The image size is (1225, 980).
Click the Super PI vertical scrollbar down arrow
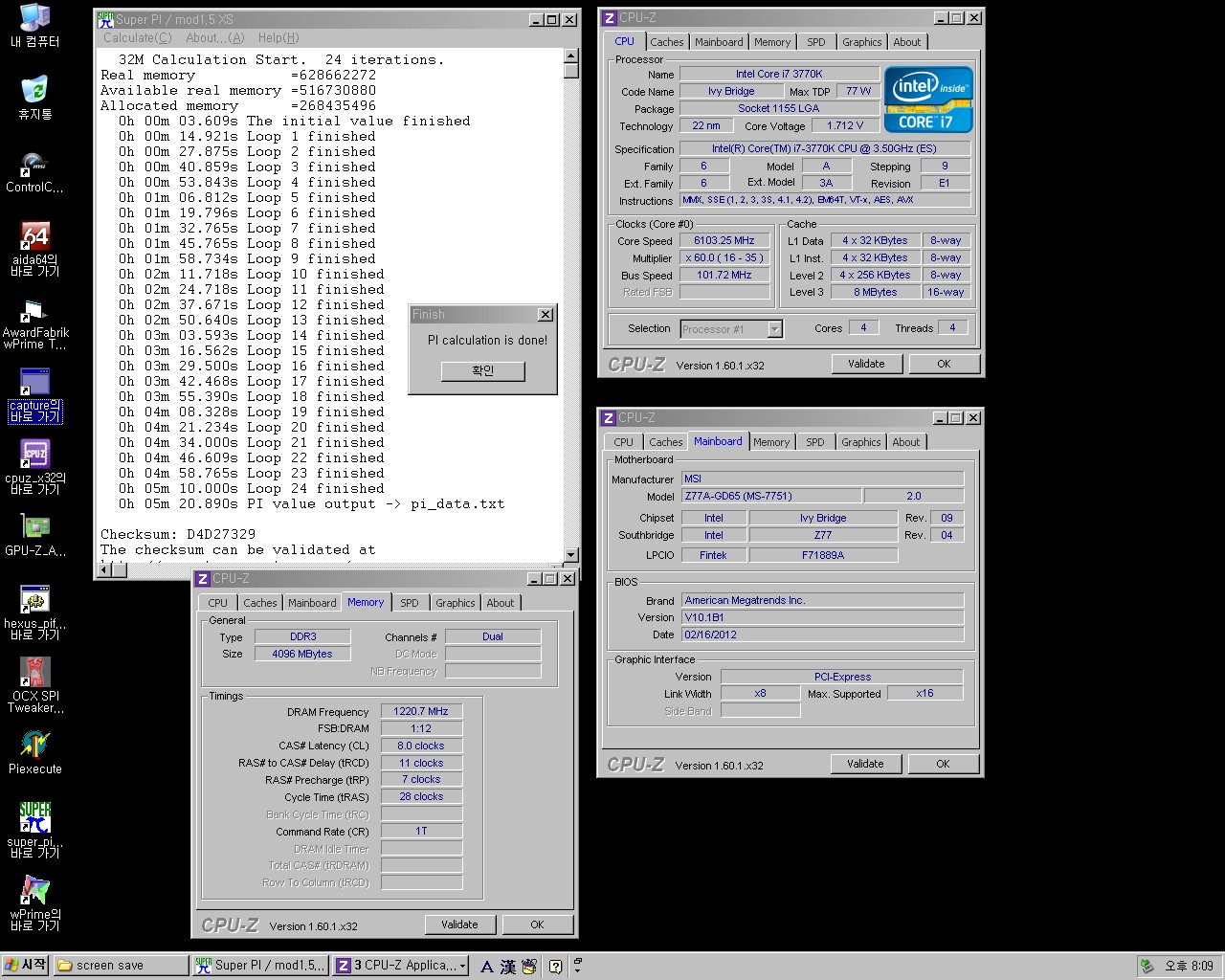pos(571,555)
